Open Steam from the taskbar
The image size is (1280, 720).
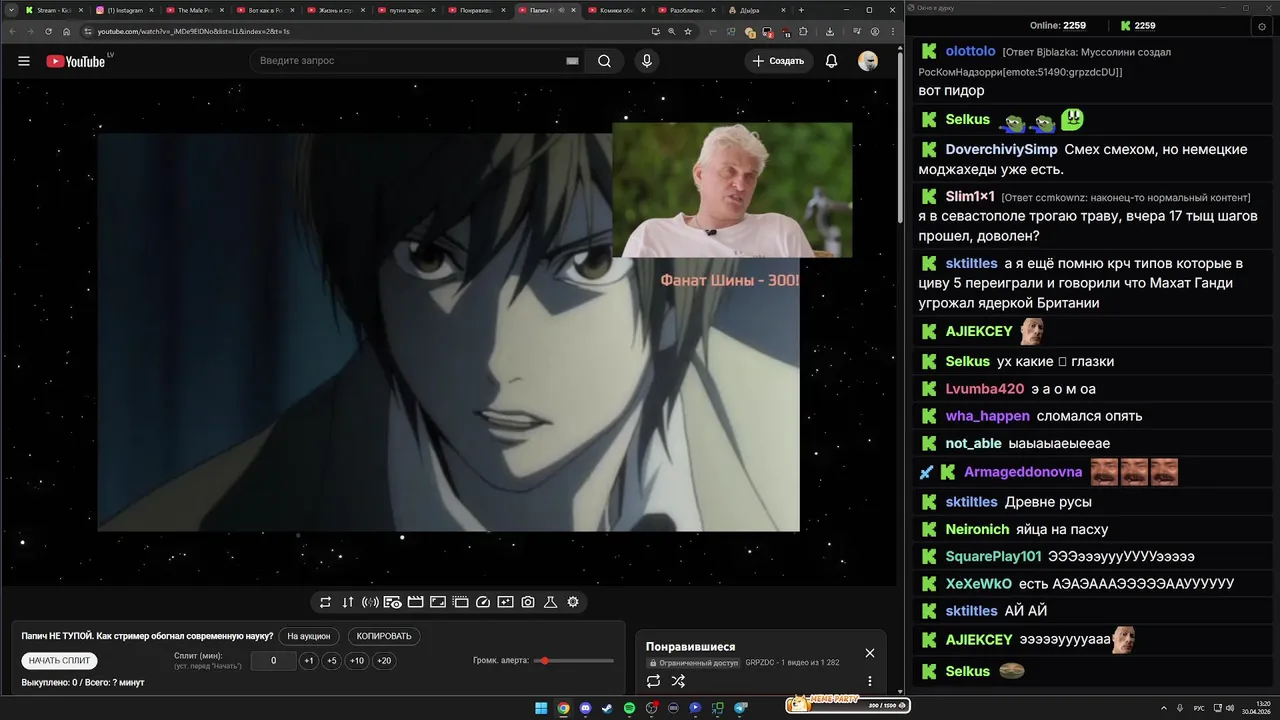[607, 708]
